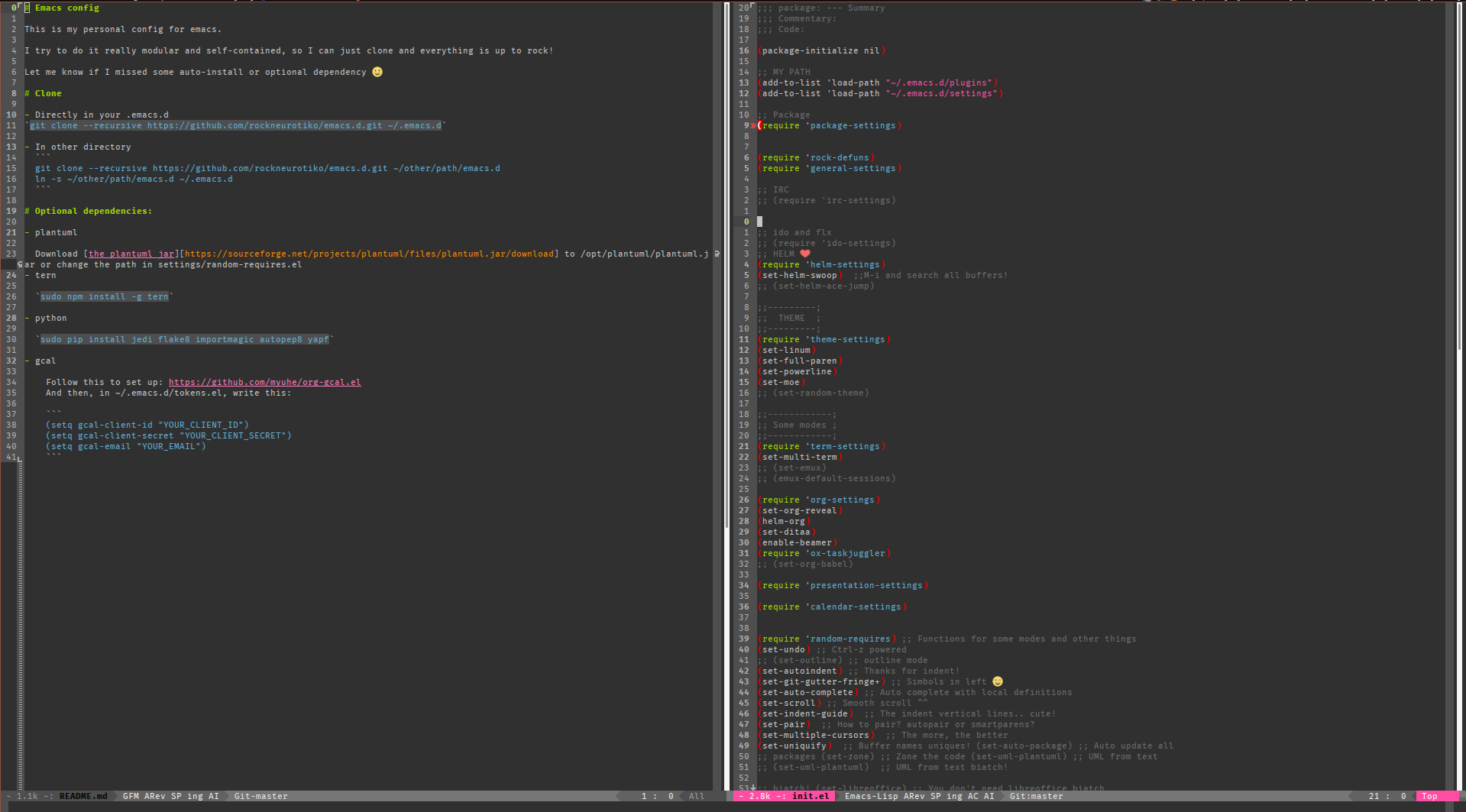Click the '# Clone' heading
The height and width of the screenshot is (812, 1466).
coord(43,93)
